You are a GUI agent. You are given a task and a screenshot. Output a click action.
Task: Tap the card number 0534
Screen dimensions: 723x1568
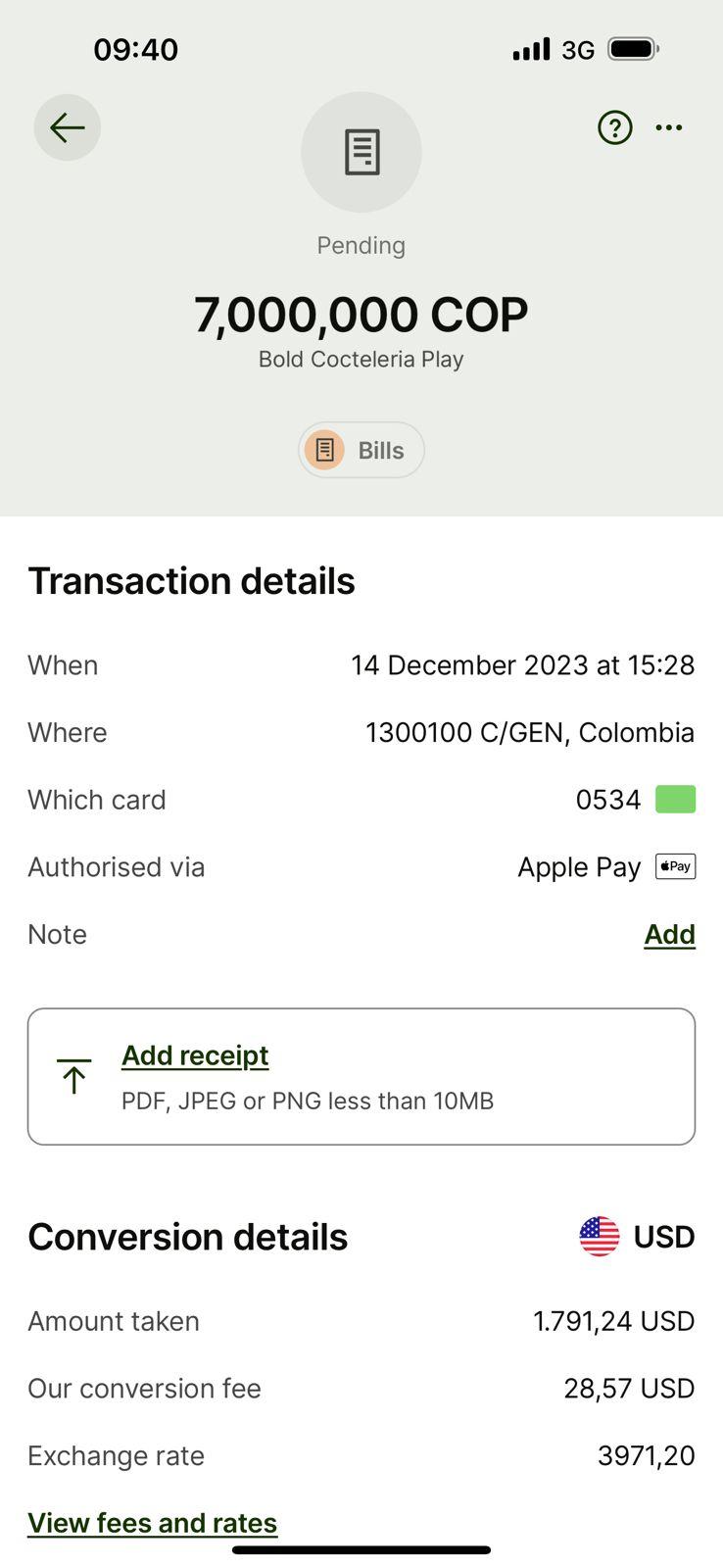pos(608,800)
